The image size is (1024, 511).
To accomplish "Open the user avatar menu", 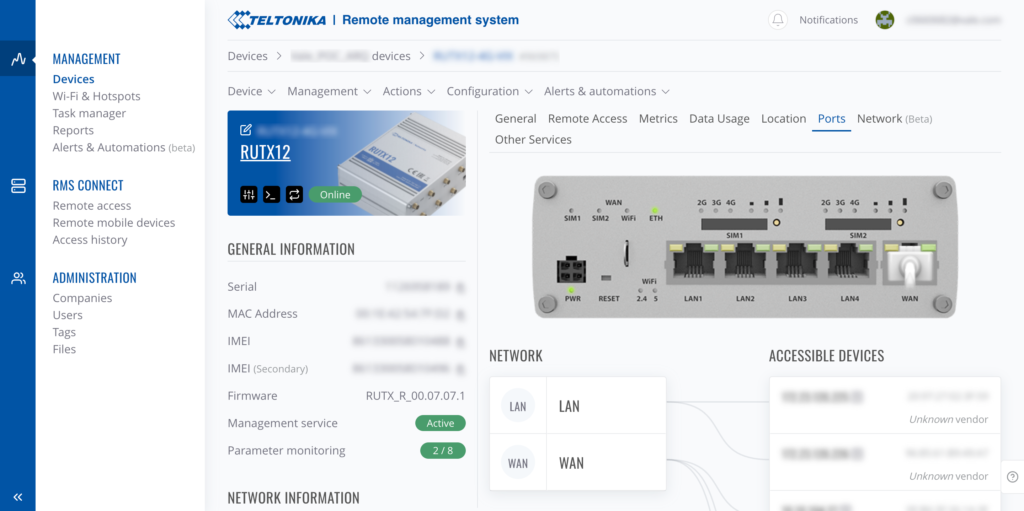I will tap(884, 20).
